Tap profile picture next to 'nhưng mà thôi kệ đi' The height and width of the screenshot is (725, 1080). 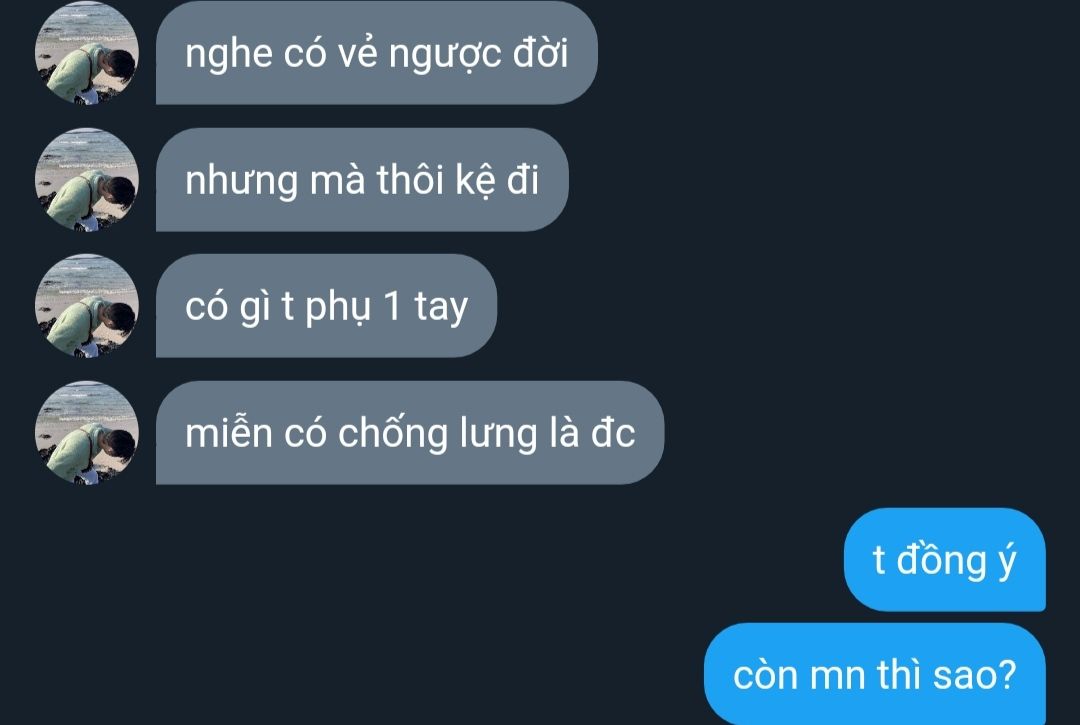87,180
